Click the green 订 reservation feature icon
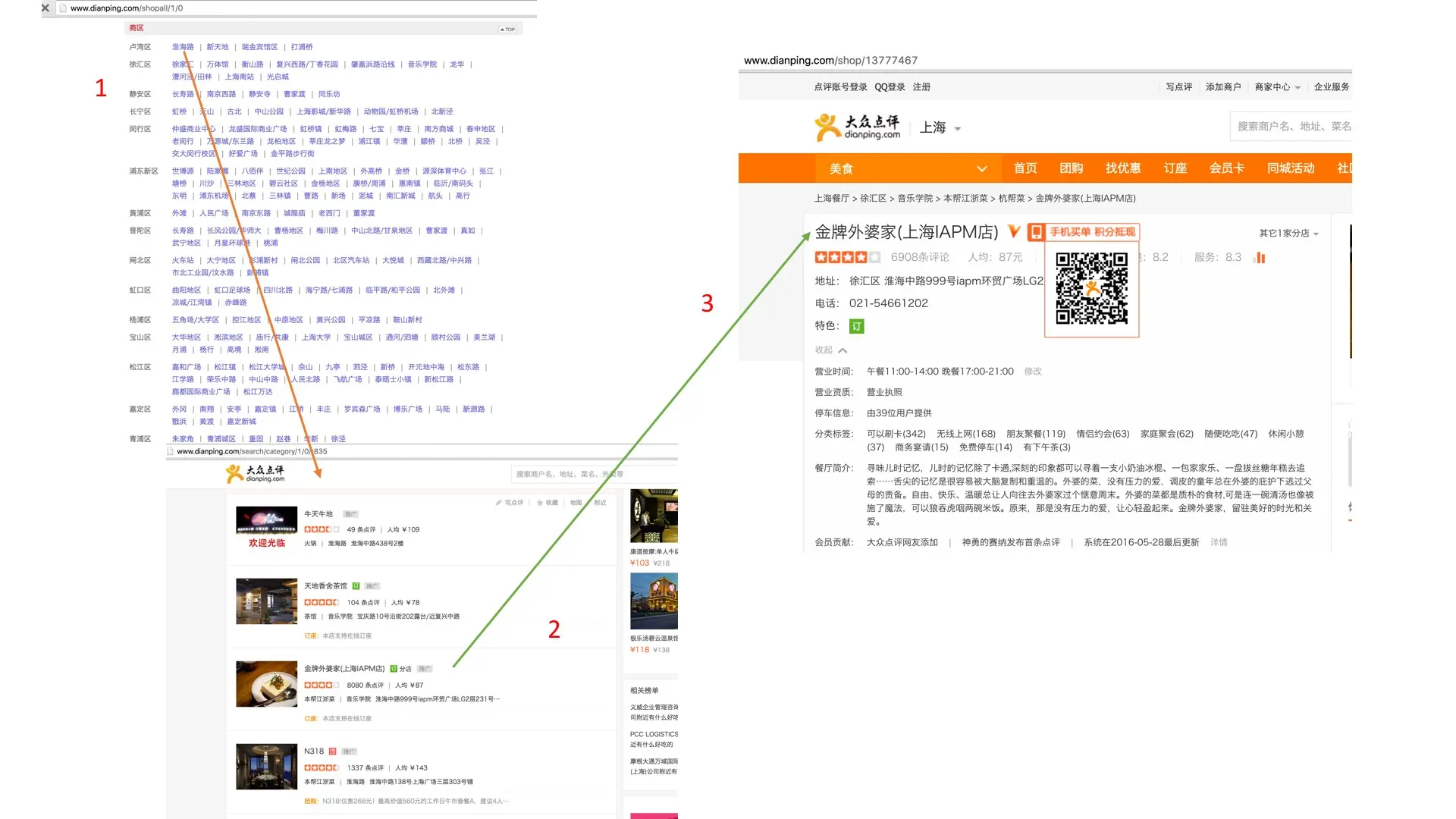1456x819 pixels. tap(857, 326)
